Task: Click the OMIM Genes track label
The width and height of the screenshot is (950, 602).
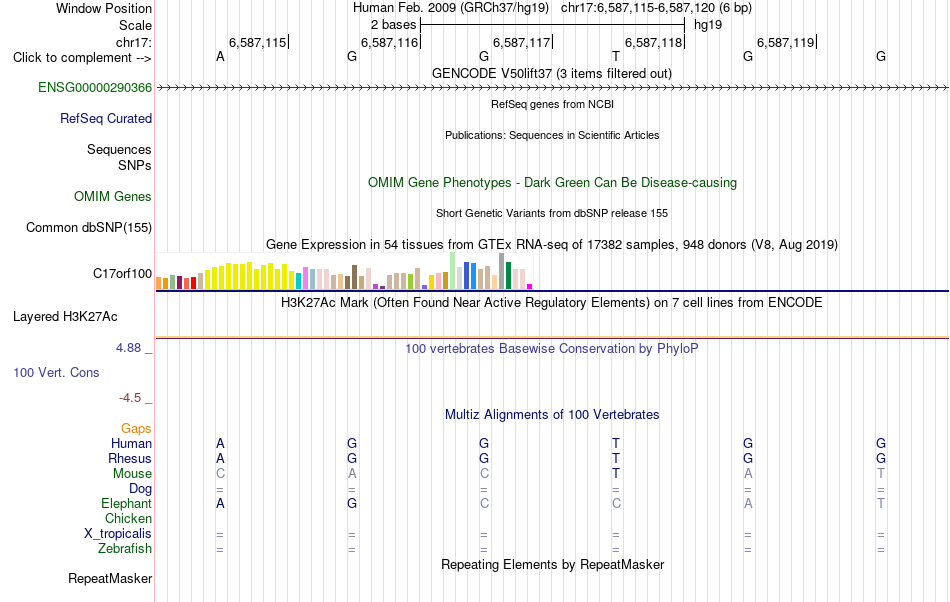Action: (x=113, y=197)
